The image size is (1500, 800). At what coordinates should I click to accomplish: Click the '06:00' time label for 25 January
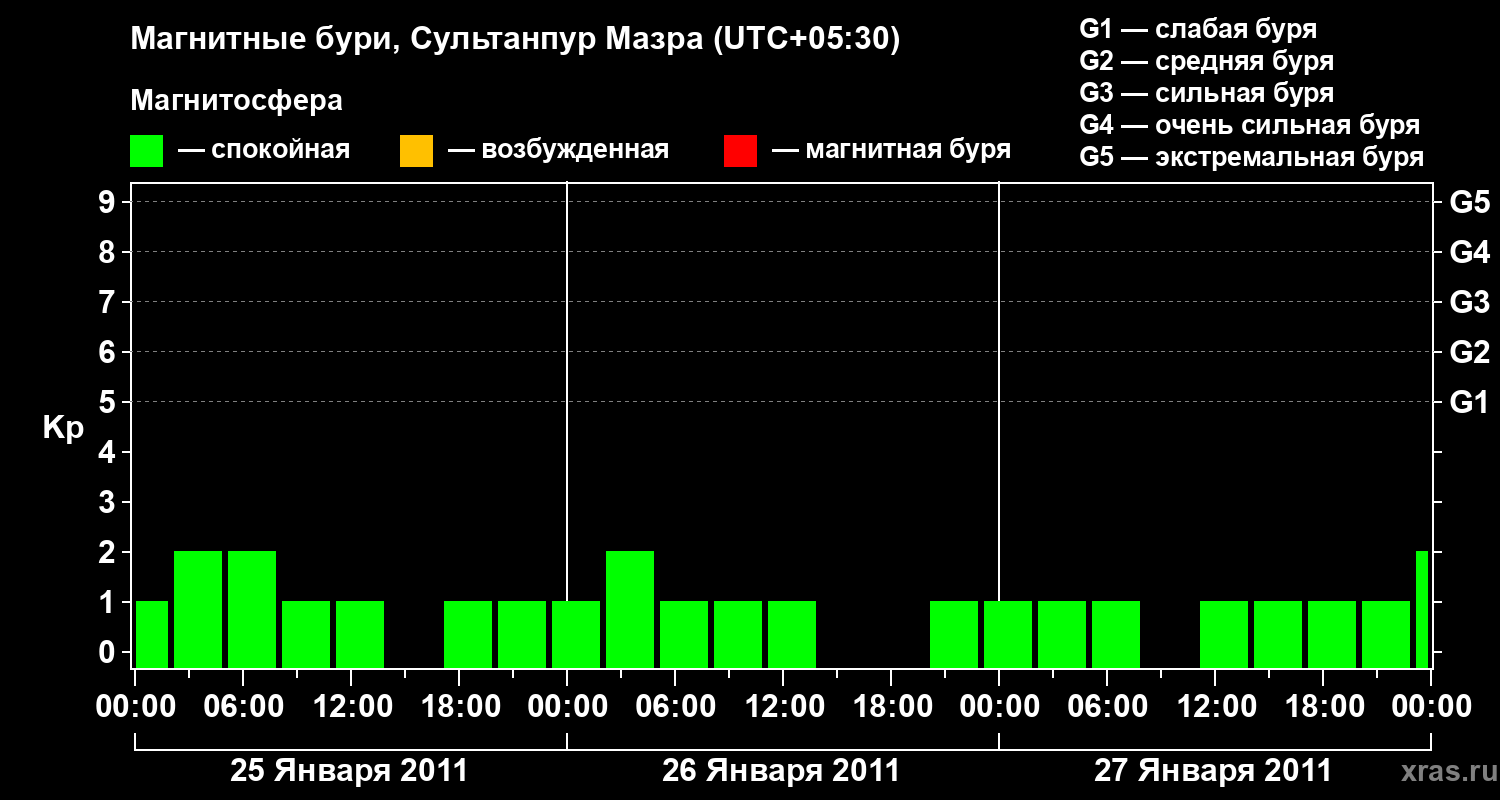[x=243, y=706]
